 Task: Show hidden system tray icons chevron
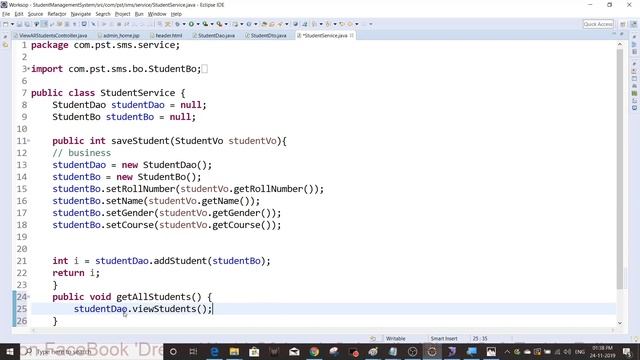coord(507,351)
